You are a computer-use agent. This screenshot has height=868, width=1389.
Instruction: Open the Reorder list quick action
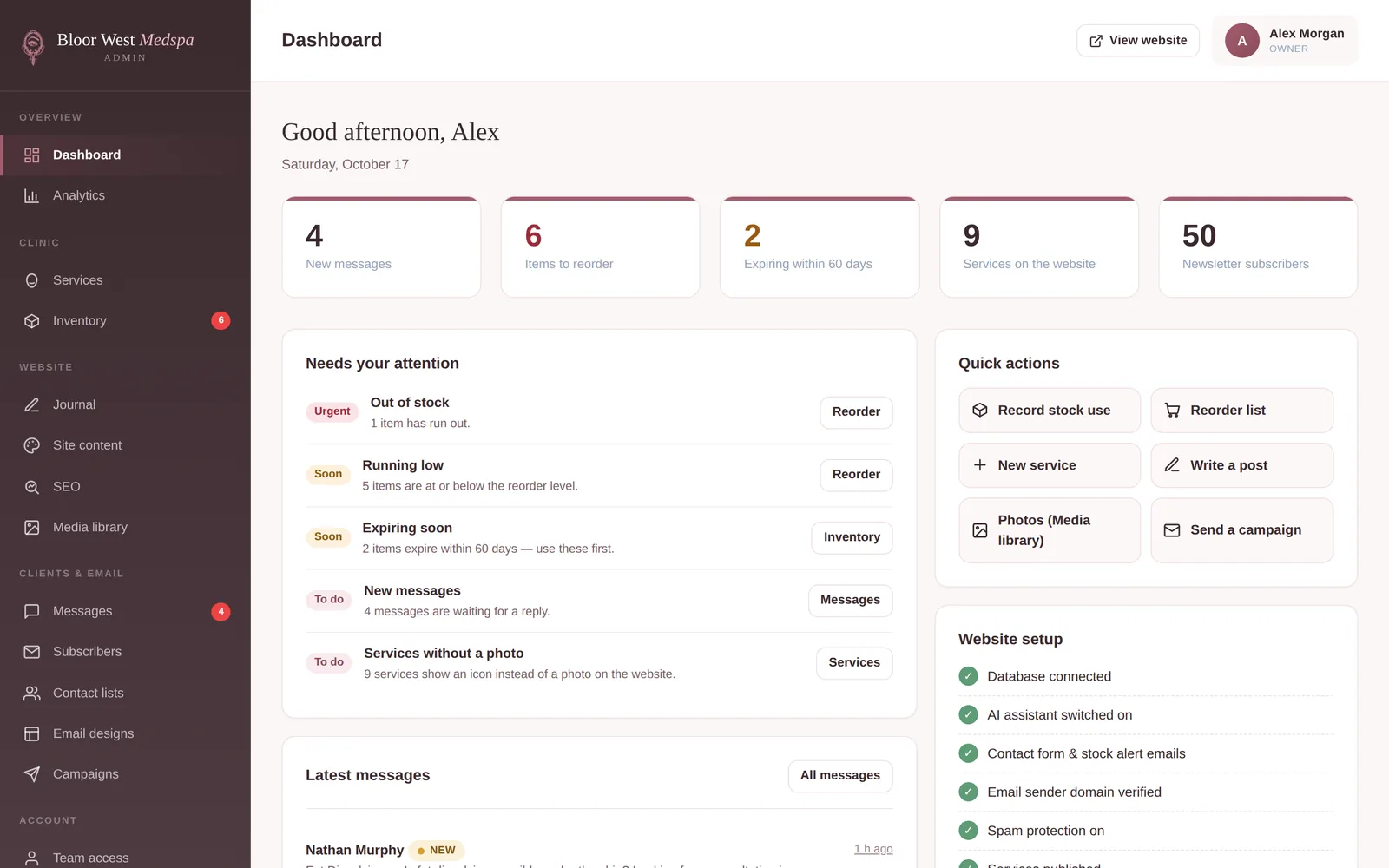click(x=1242, y=411)
